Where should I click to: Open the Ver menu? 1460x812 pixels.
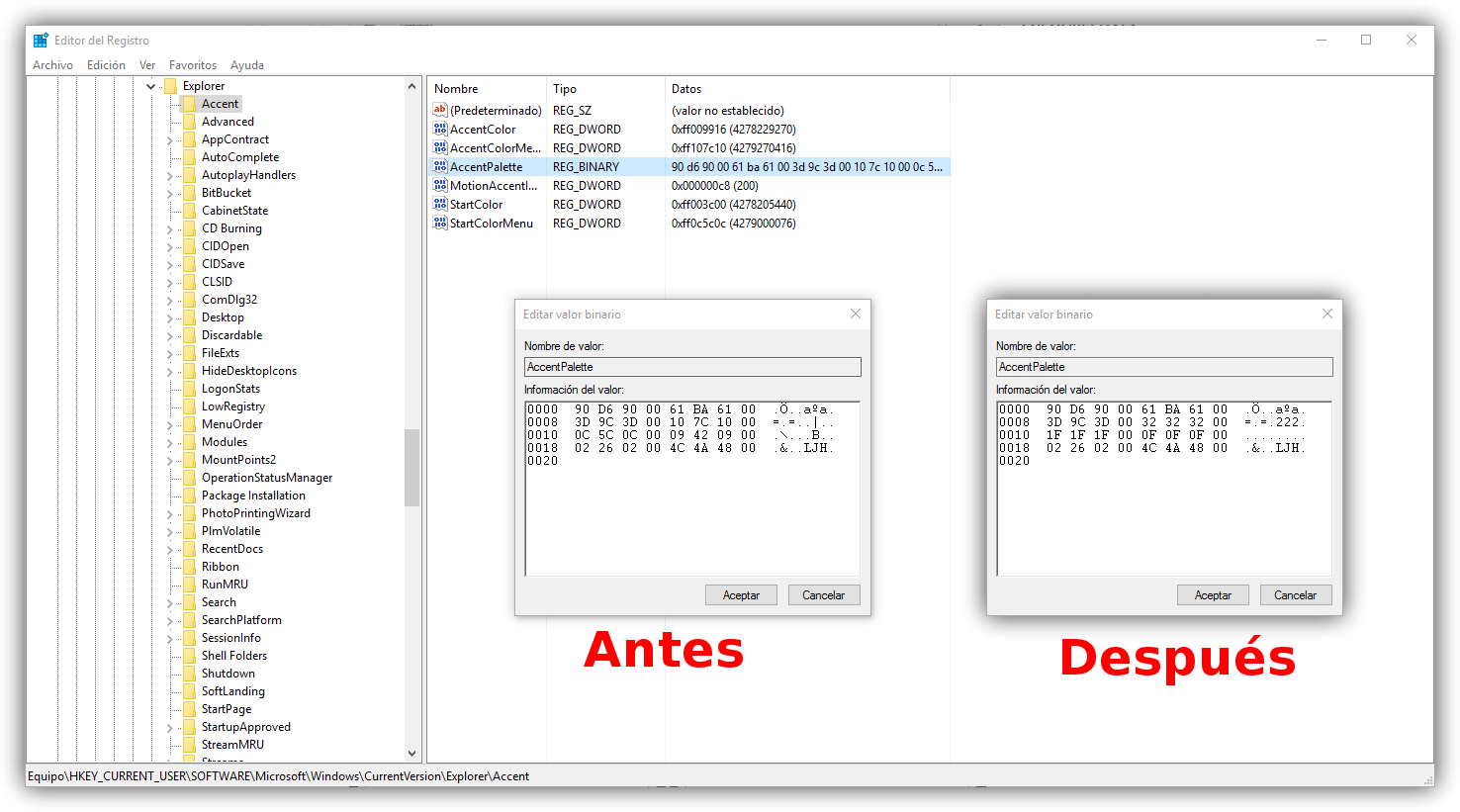click(x=147, y=65)
